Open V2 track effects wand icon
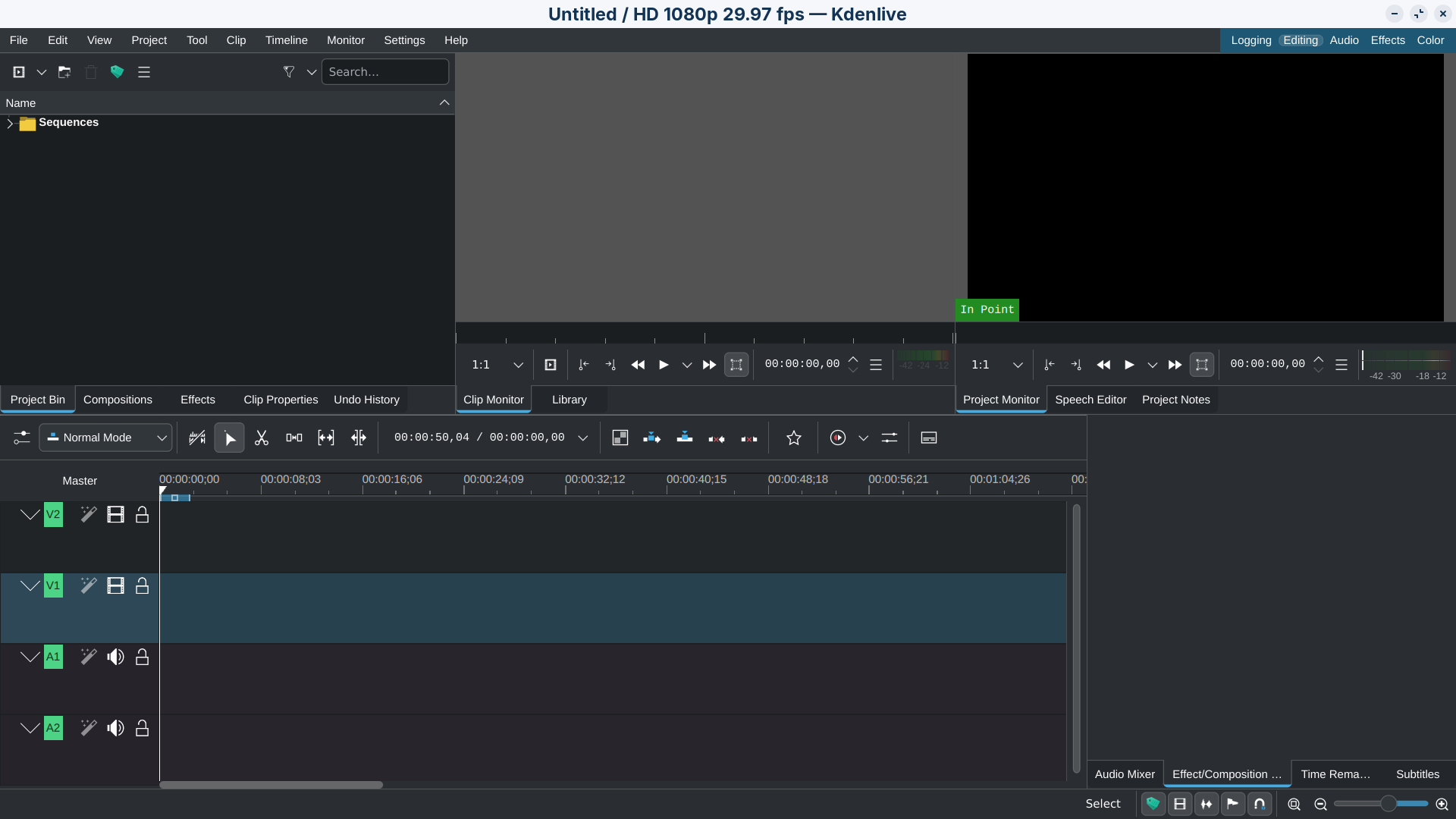Screen dimensions: 1456x819 click(x=89, y=515)
